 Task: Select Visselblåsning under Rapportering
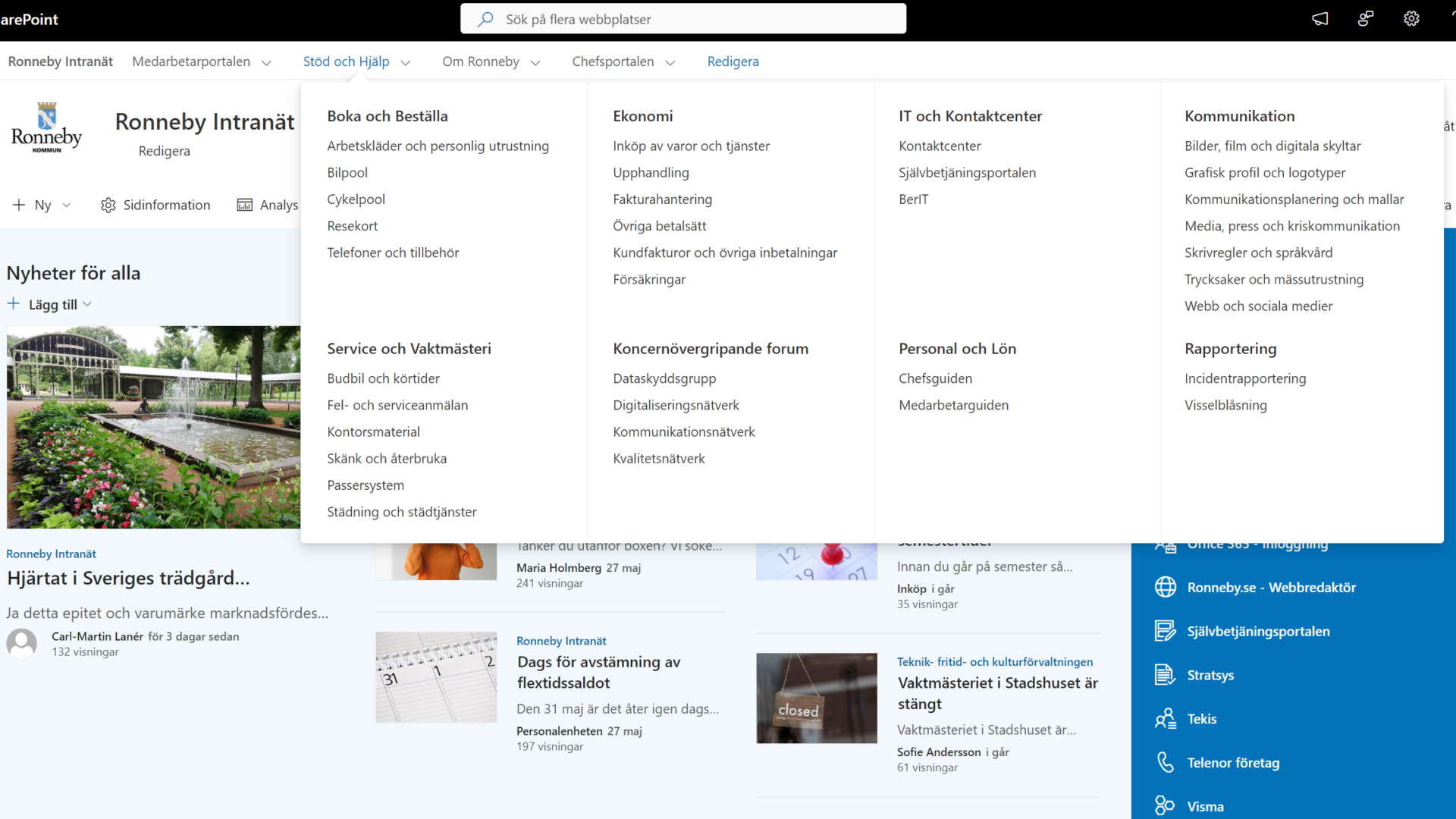click(x=1225, y=405)
